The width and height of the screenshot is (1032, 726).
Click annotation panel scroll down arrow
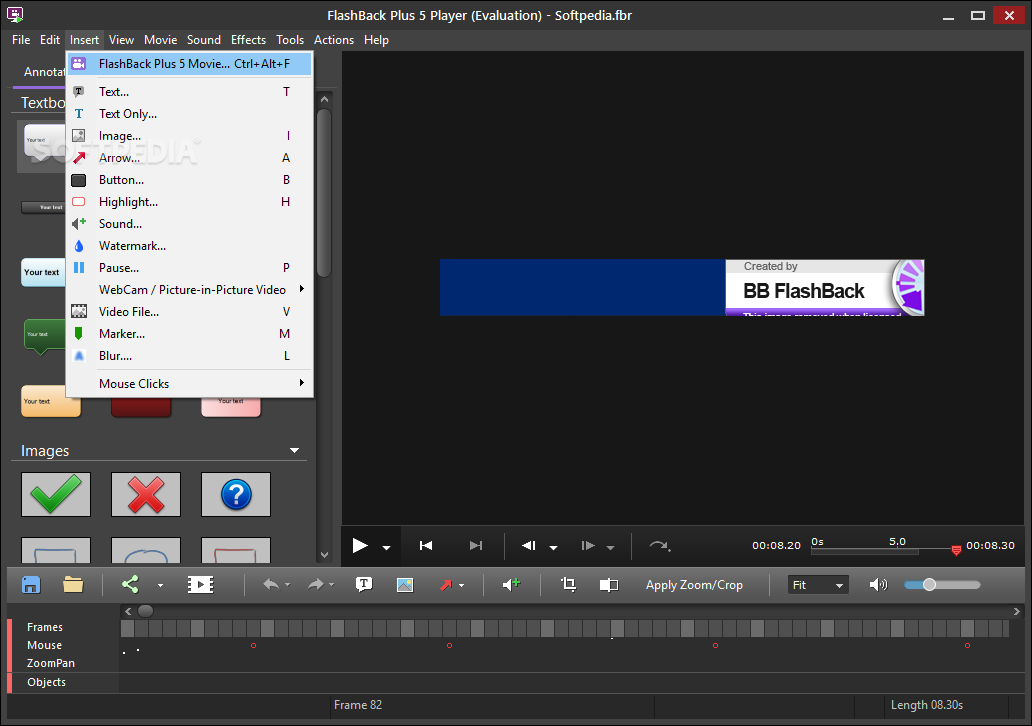click(x=324, y=555)
